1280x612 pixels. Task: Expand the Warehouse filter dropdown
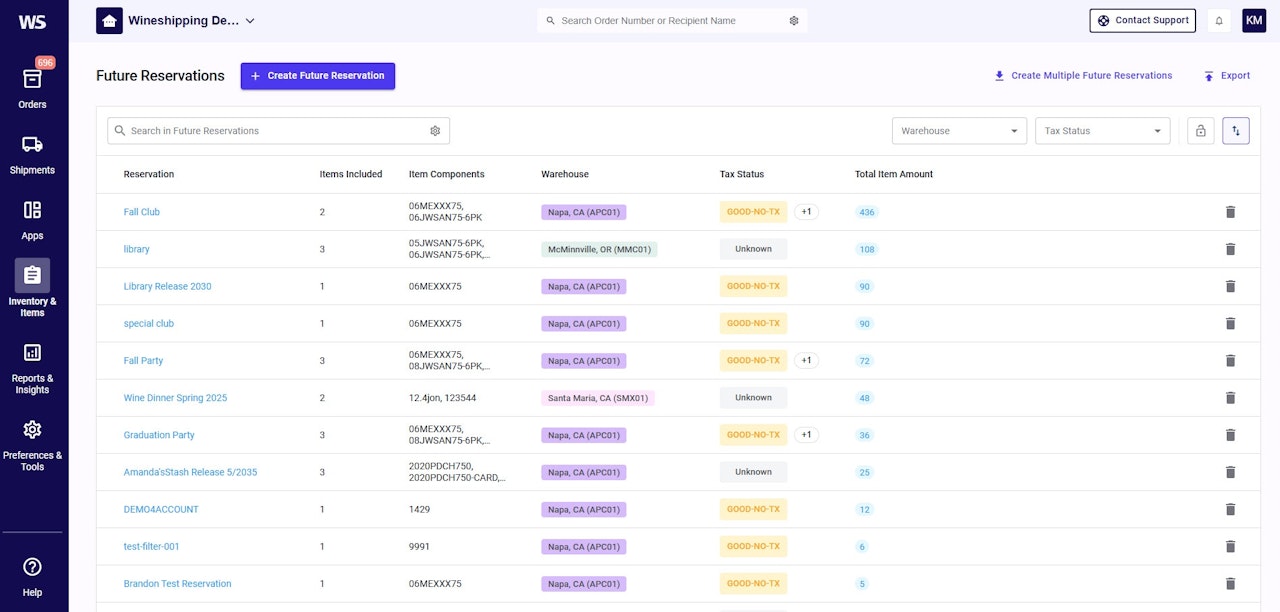958,131
